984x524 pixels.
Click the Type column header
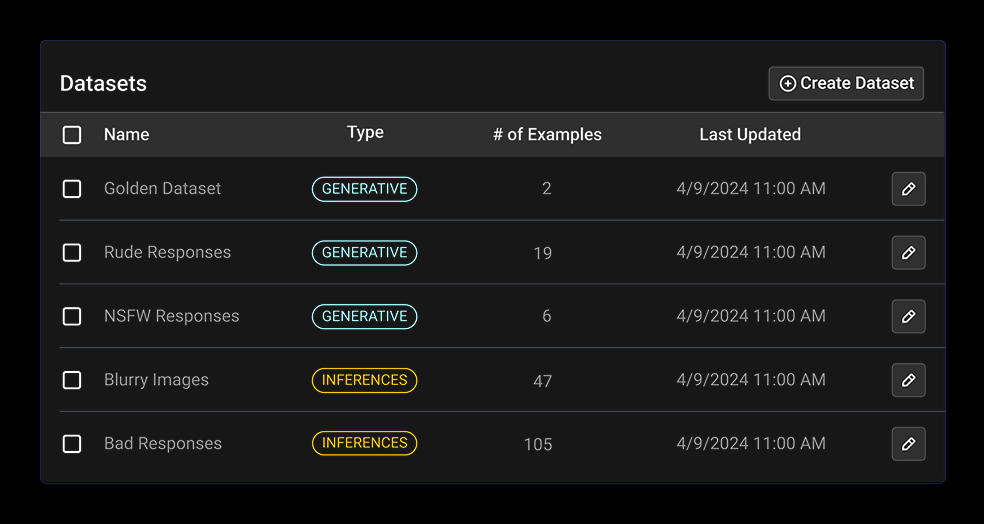point(365,133)
